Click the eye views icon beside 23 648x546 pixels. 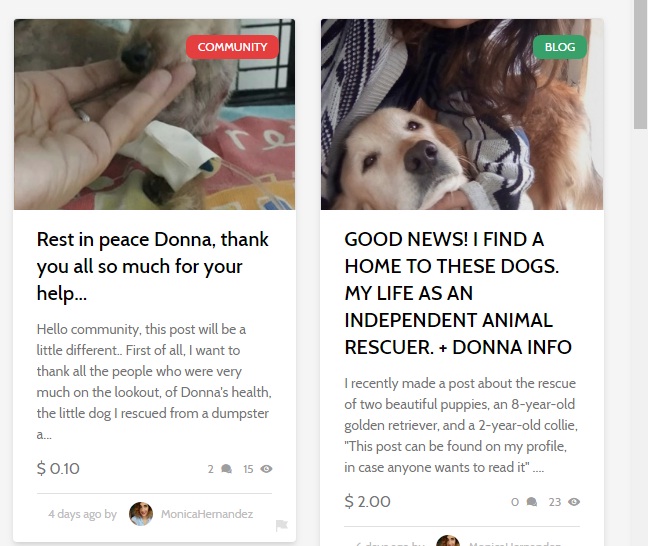pyautogui.click(x=574, y=502)
